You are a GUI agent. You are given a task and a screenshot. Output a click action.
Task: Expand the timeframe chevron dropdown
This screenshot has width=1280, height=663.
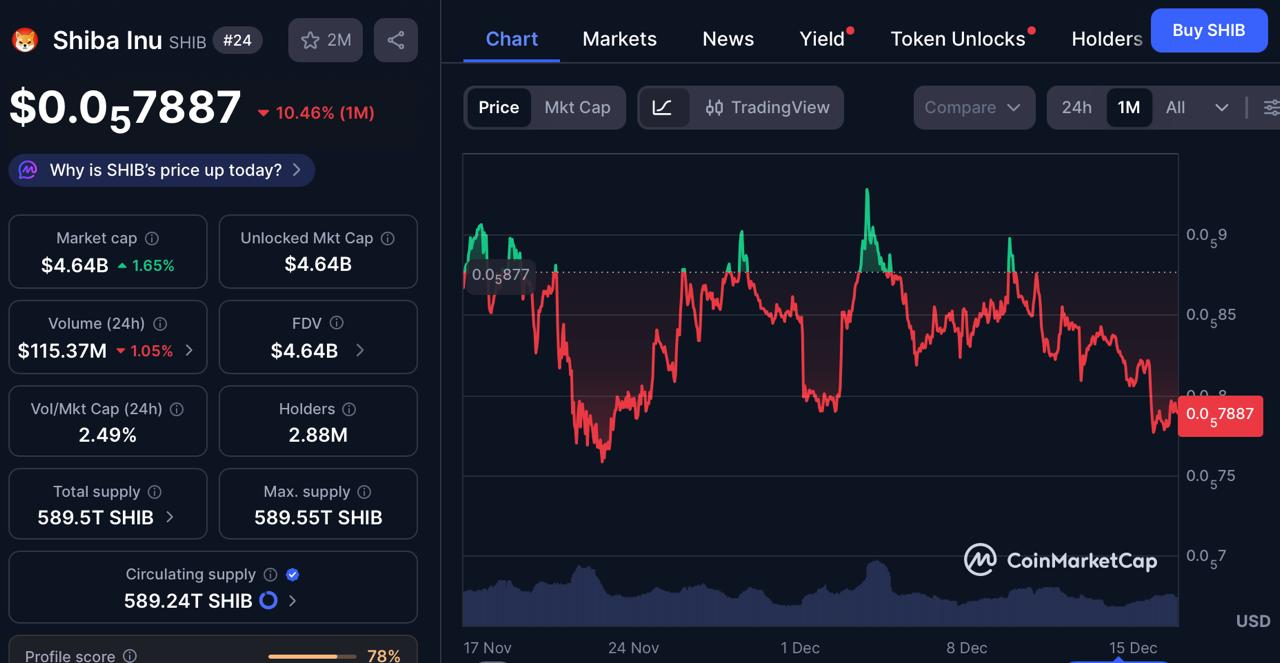click(x=1222, y=107)
